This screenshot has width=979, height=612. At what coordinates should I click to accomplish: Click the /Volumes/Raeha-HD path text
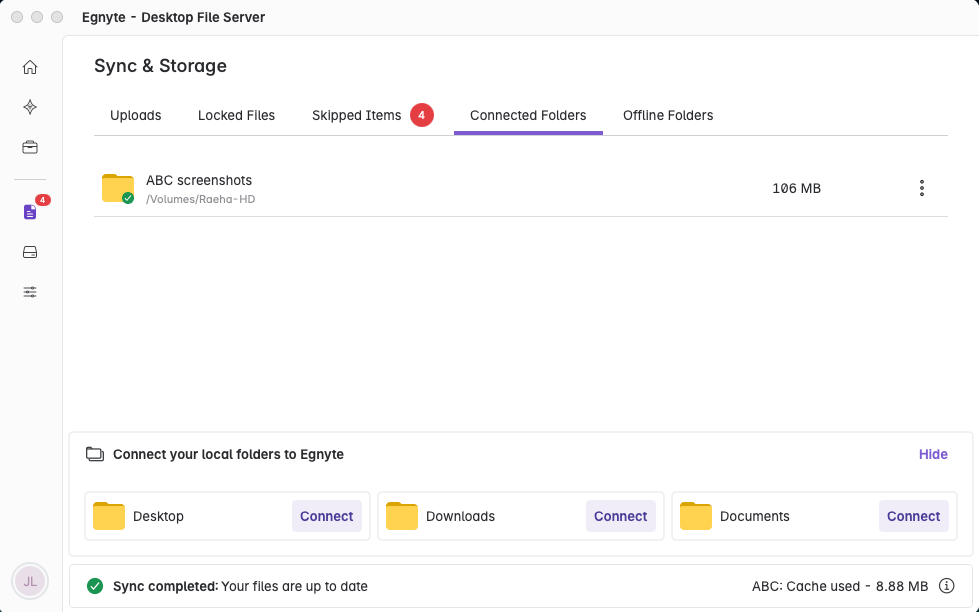pos(200,199)
